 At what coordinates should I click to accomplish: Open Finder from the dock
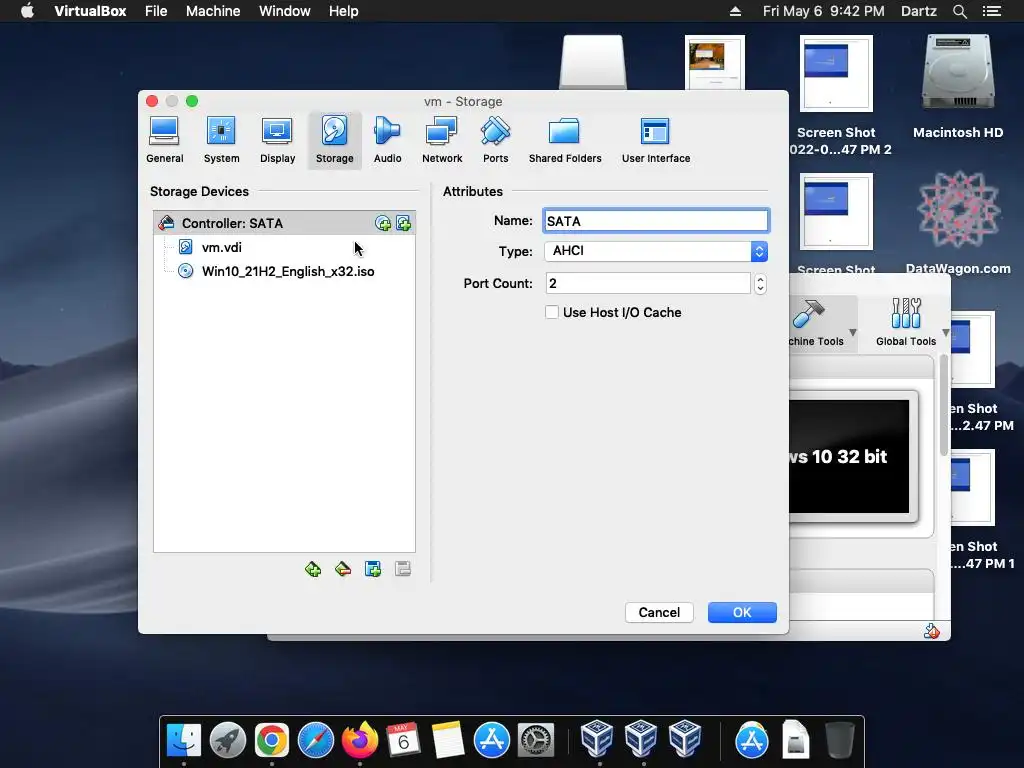(x=184, y=741)
